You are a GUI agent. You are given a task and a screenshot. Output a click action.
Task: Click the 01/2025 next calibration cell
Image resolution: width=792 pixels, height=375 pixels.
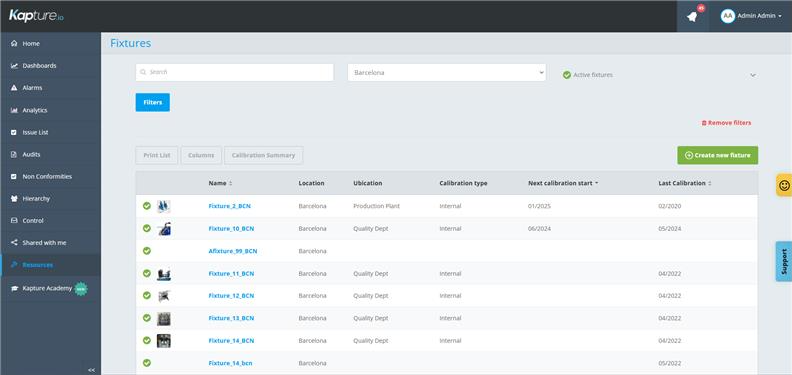pos(539,206)
